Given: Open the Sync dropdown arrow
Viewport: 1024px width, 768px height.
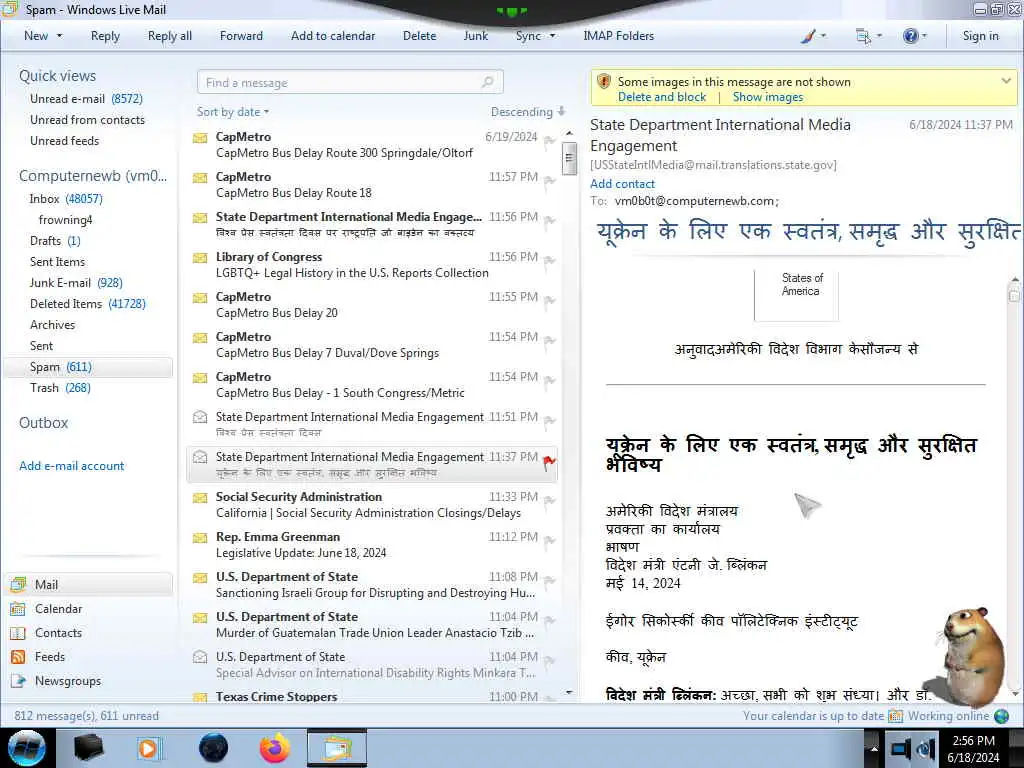Looking at the screenshot, I should pyautogui.click(x=552, y=36).
